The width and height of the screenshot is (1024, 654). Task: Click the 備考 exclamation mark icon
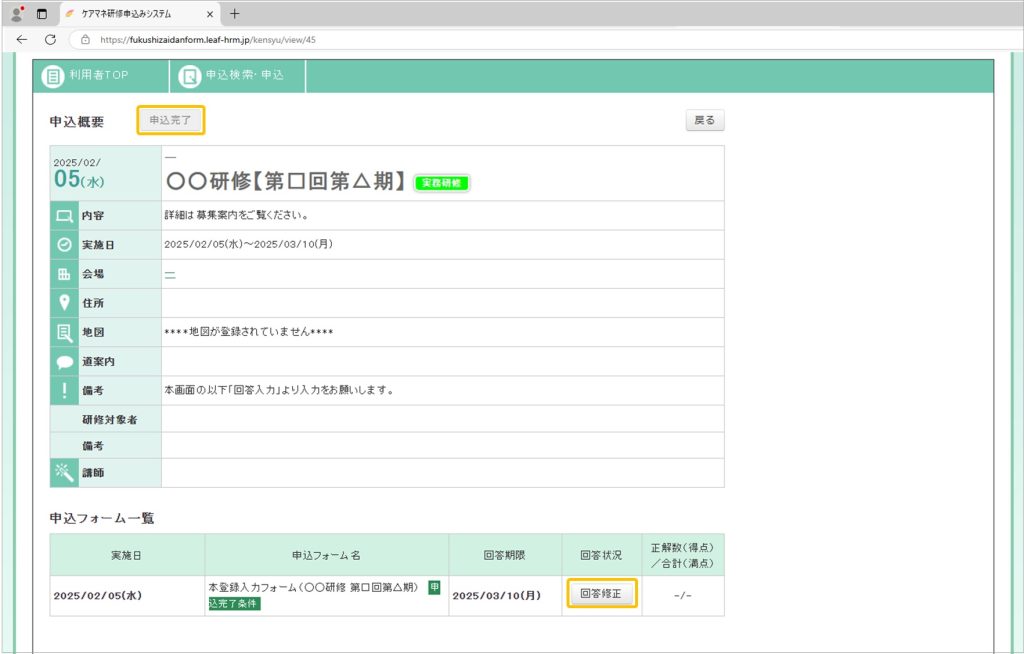(x=65, y=390)
